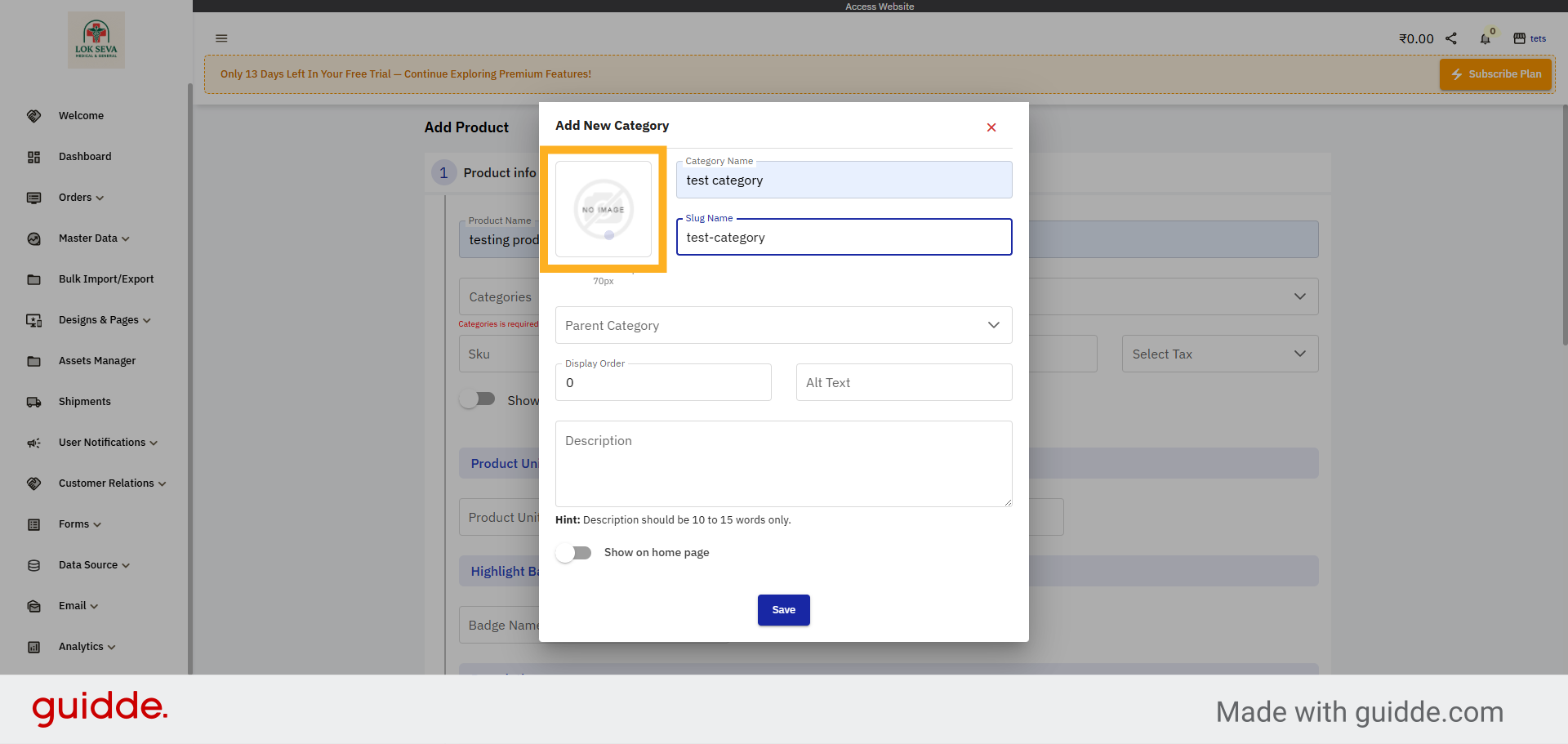The width and height of the screenshot is (1568, 744).
Task: Open Bulk Import/Export in sidebar
Action: (x=105, y=279)
